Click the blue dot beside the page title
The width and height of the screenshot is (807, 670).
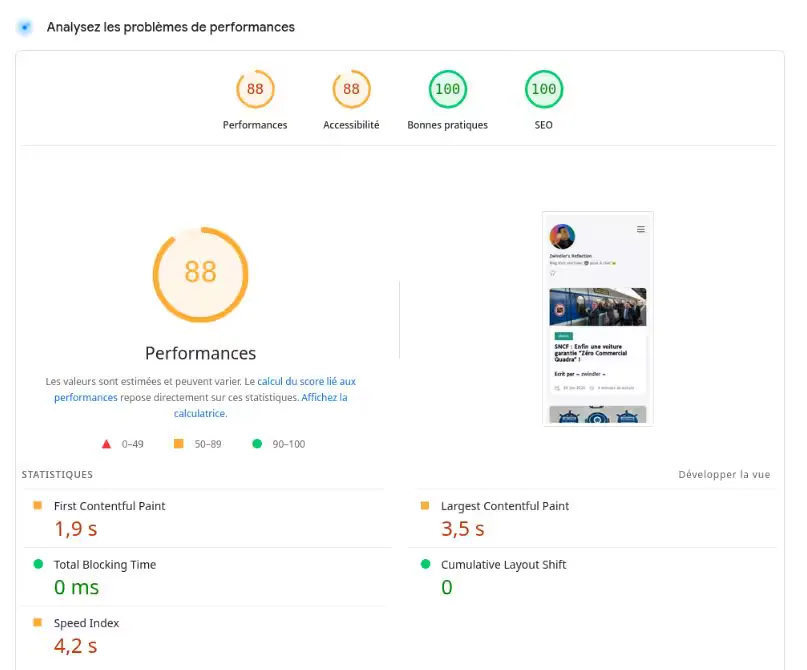coord(24,27)
